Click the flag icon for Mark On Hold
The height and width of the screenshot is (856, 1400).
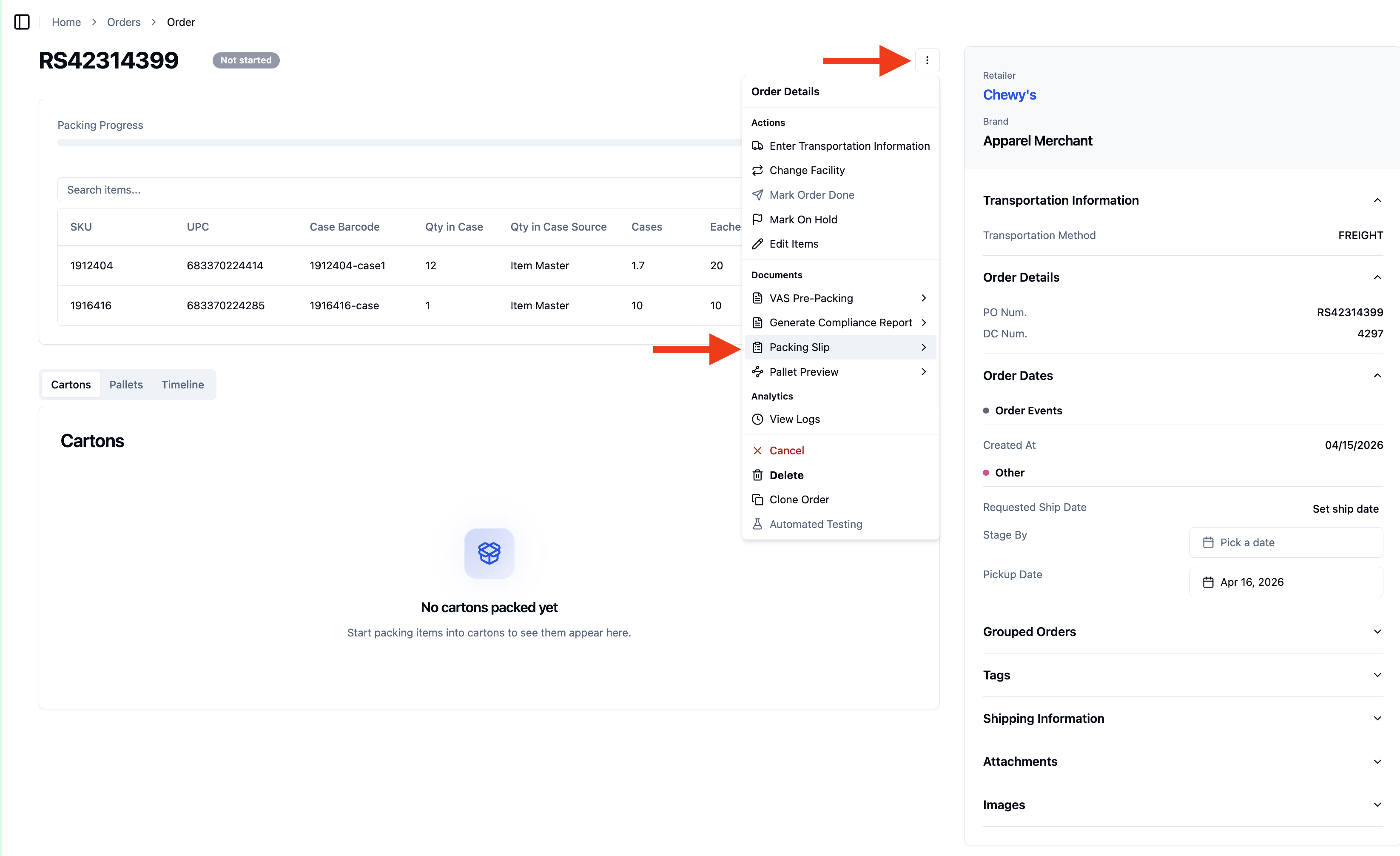[x=757, y=220]
